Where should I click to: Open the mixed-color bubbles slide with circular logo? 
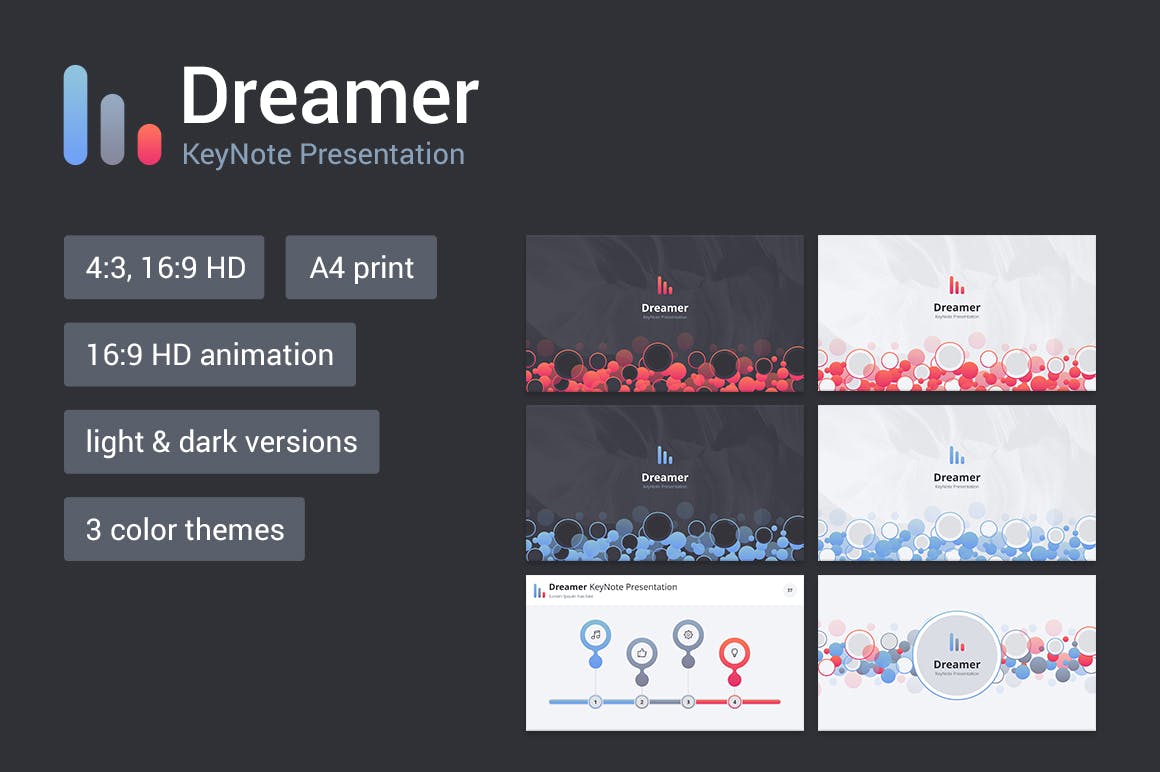click(x=956, y=653)
